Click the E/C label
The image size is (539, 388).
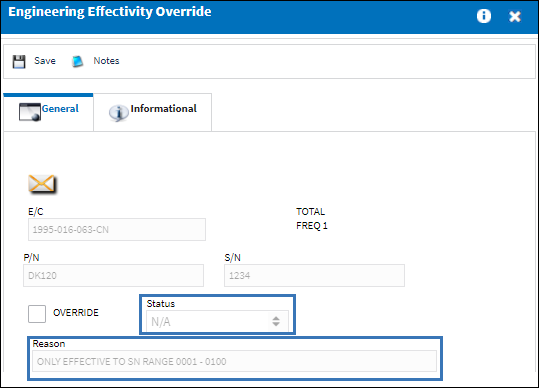(x=36, y=211)
